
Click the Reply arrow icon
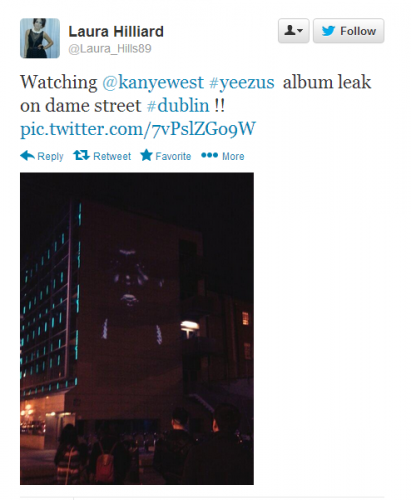(x=27, y=156)
